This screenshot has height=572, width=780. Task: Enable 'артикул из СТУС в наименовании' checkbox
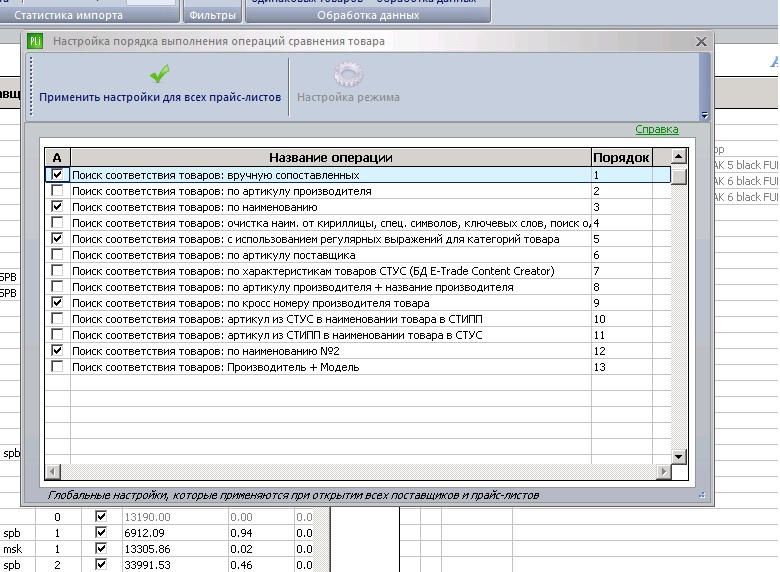(57, 318)
